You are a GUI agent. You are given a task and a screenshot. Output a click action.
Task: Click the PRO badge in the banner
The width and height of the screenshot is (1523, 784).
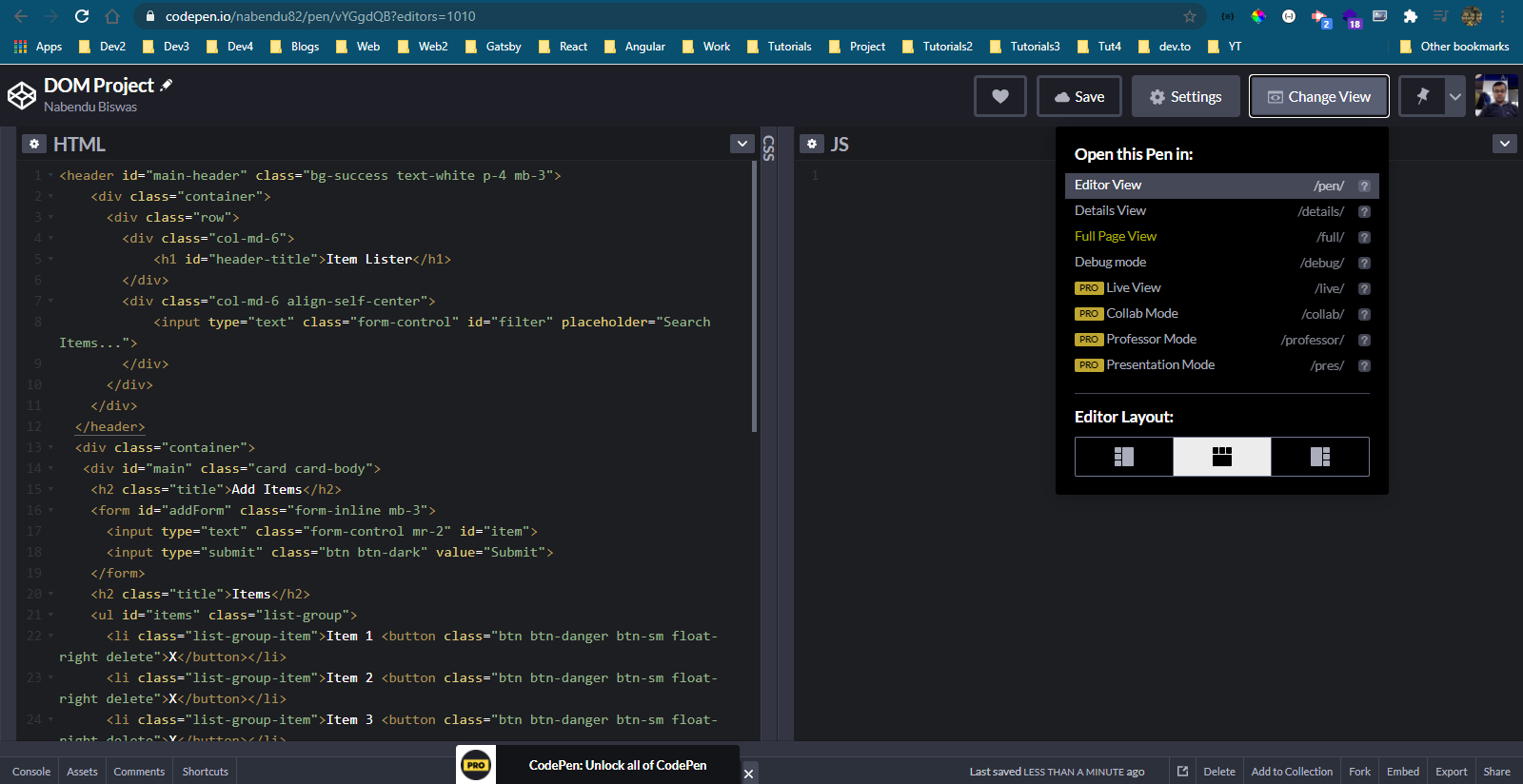(477, 765)
